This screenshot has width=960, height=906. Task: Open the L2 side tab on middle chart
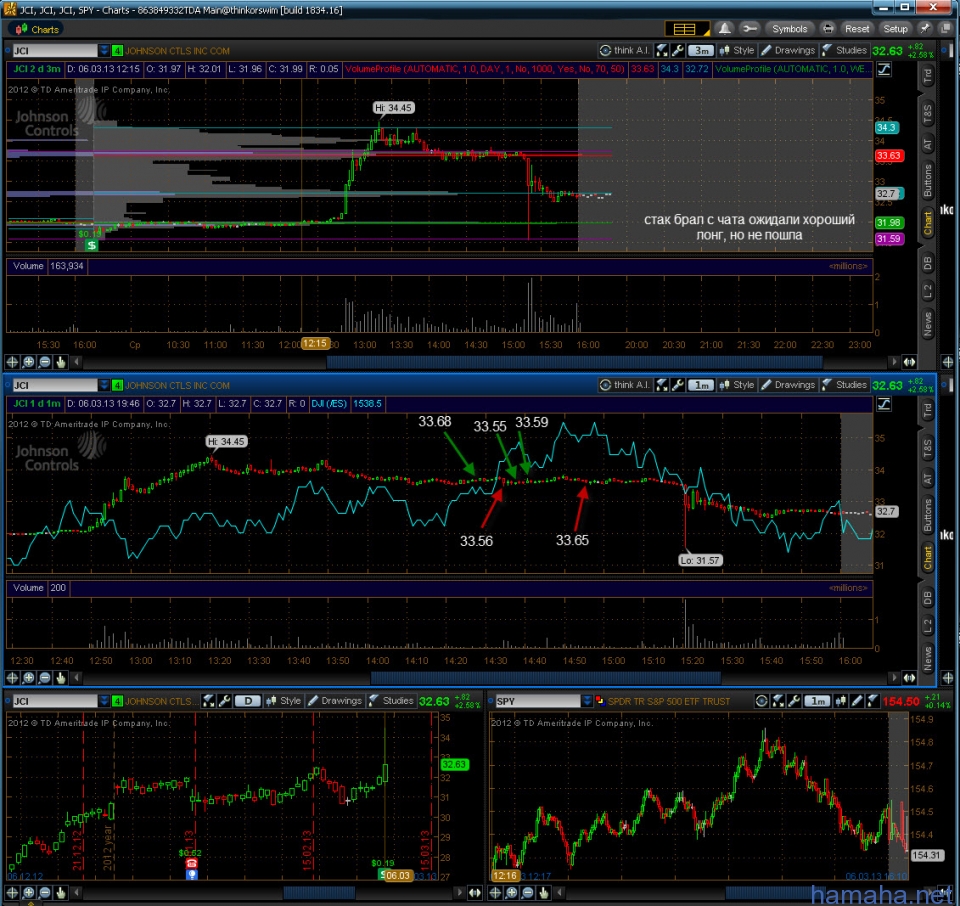(928, 625)
